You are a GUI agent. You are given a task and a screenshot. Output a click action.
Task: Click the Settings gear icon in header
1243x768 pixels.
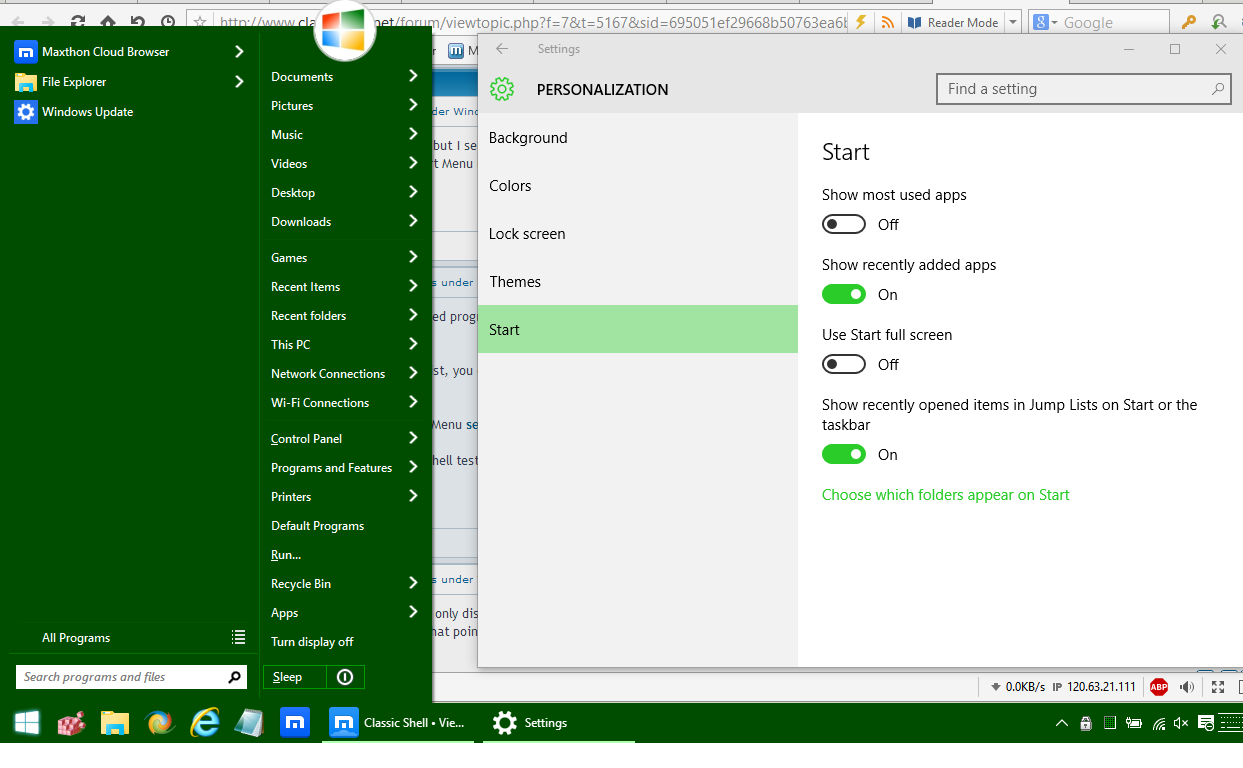tap(502, 89)
